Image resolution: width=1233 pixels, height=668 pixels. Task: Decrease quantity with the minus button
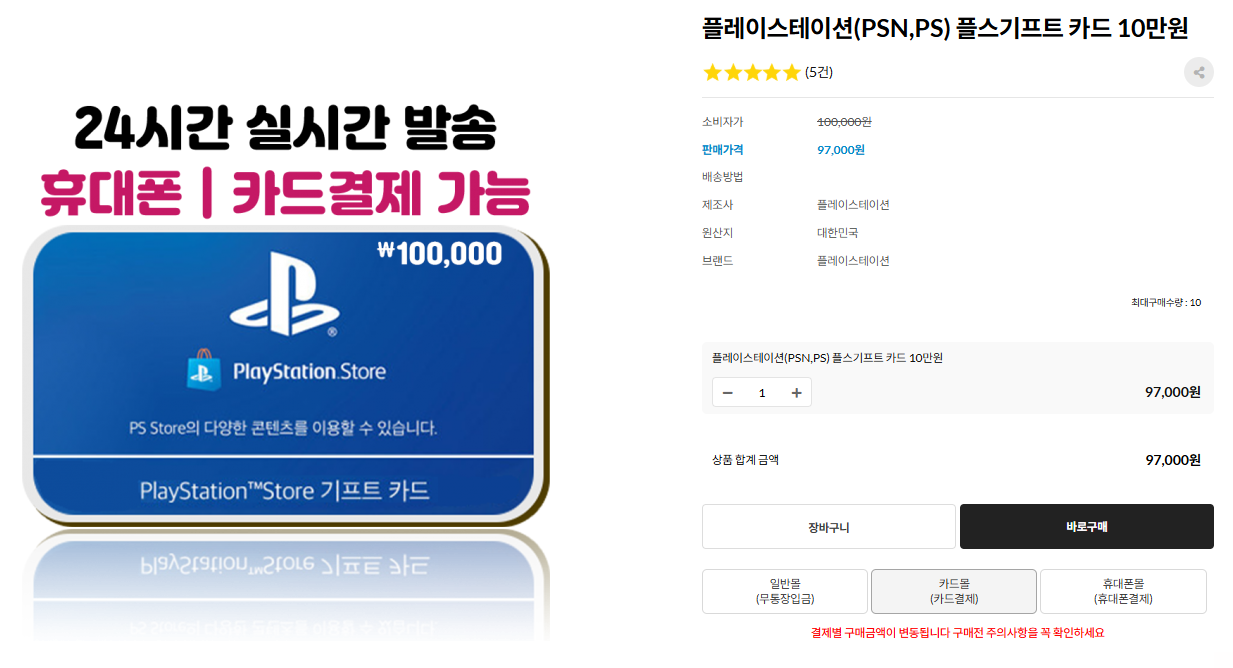[728, 393]
